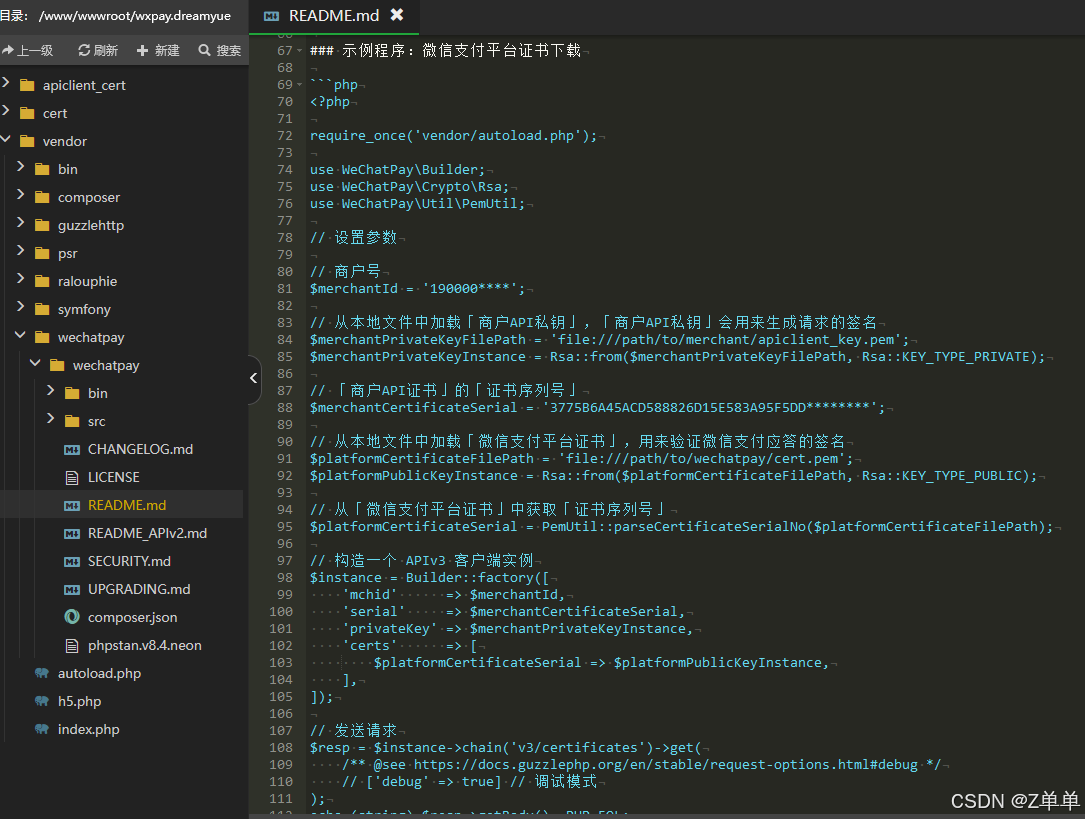Open the phpstan.v8.4.neon file

tap(145, 645)
